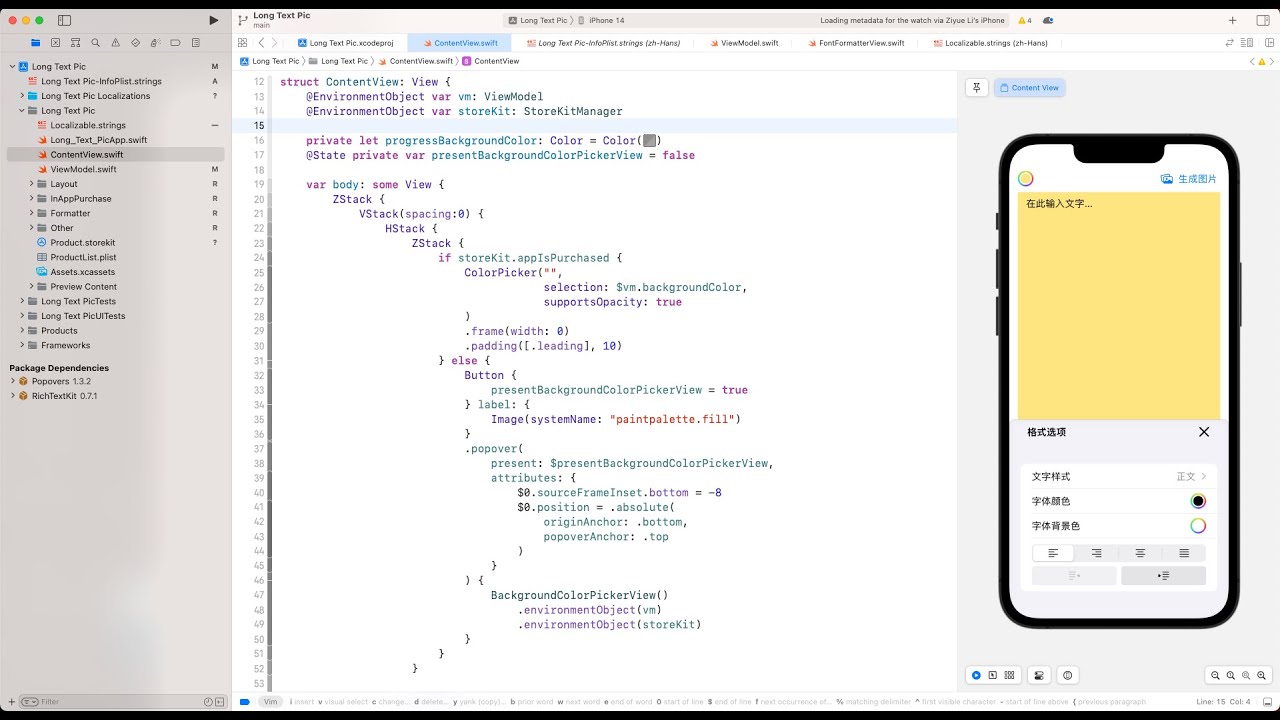This screenshot has height=720, width=1280.
Task: Expand the Other group
Action: 32,228
